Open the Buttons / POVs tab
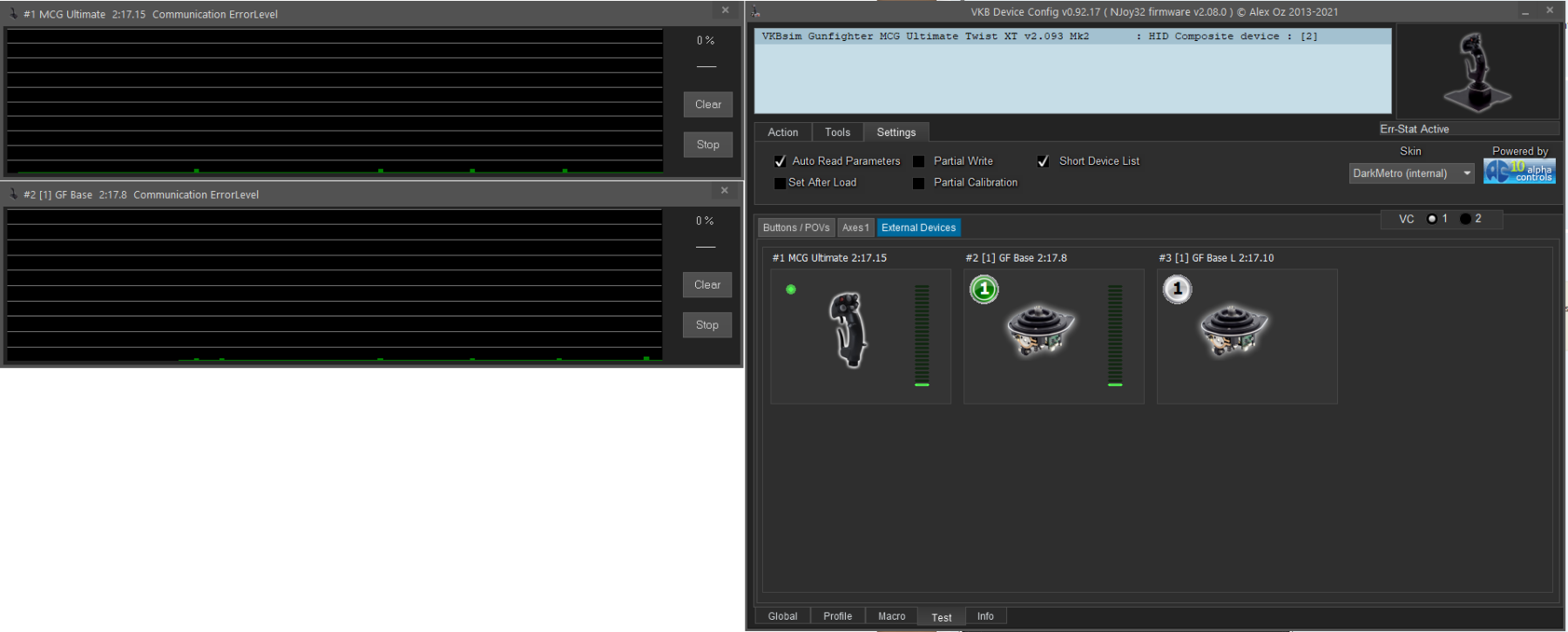 tap(796, 228)
